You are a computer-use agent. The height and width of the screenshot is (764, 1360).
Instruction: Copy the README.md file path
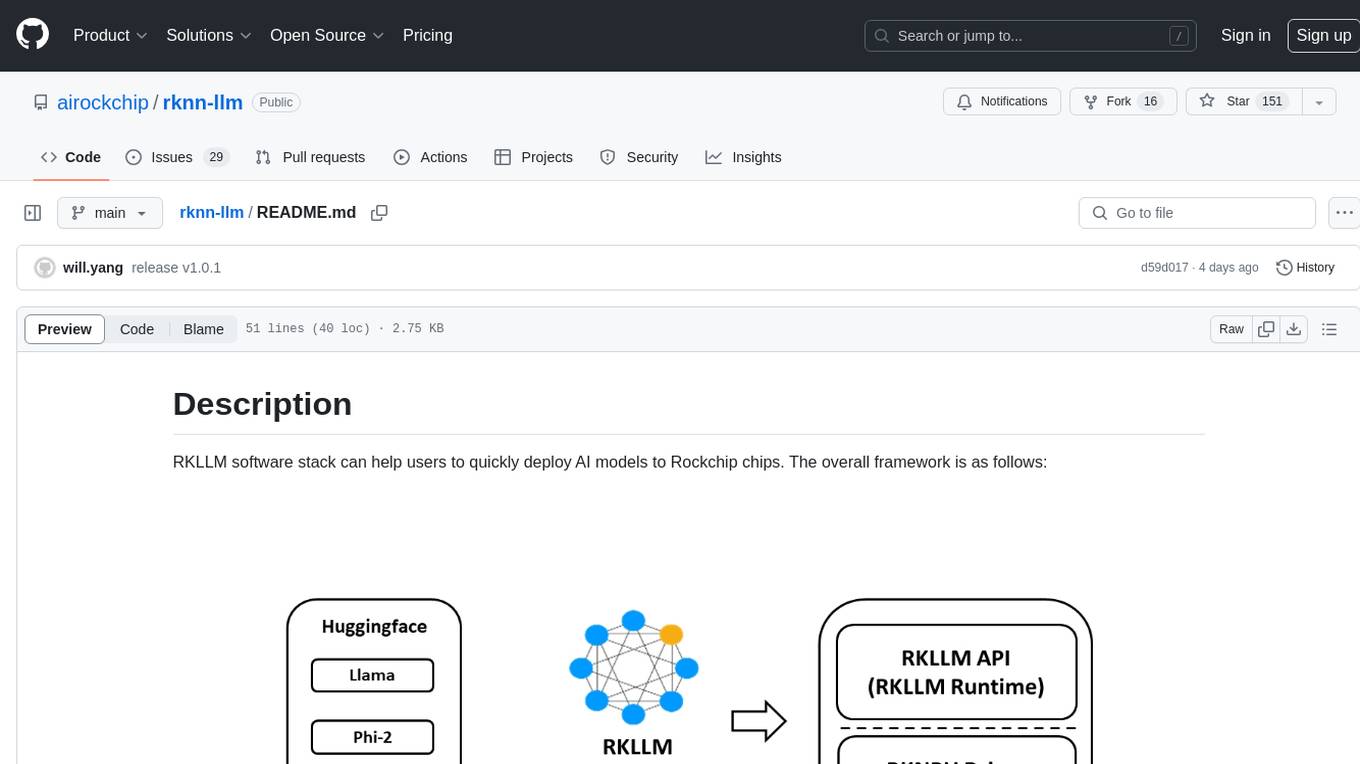[379, 212]
